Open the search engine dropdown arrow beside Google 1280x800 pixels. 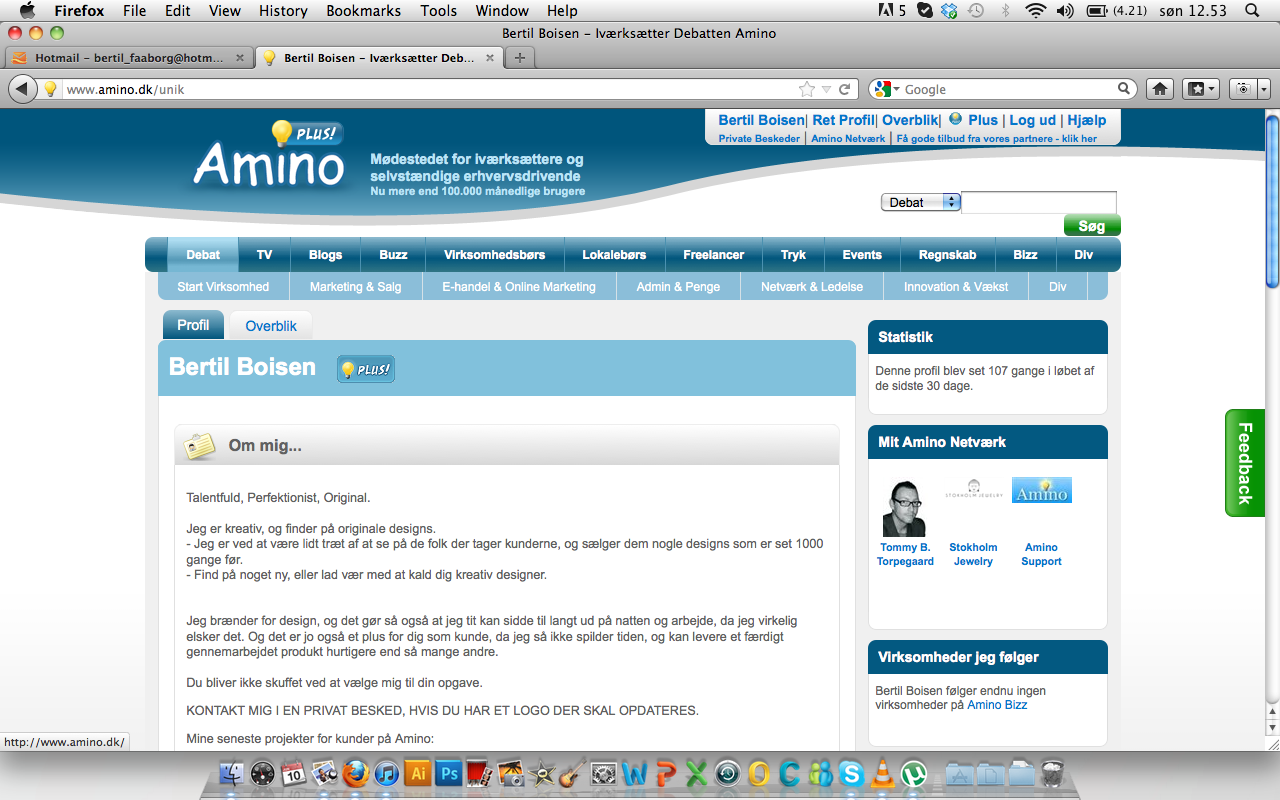[x=896, y=89]
